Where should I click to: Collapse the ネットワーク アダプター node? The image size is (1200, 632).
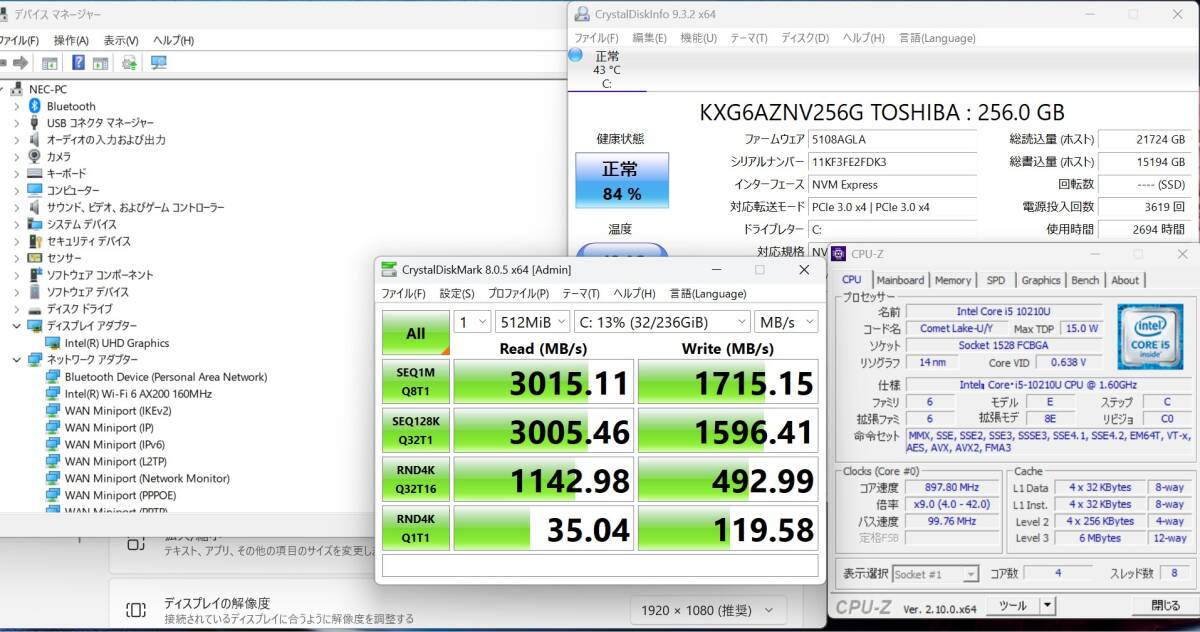tap(16, 359)
